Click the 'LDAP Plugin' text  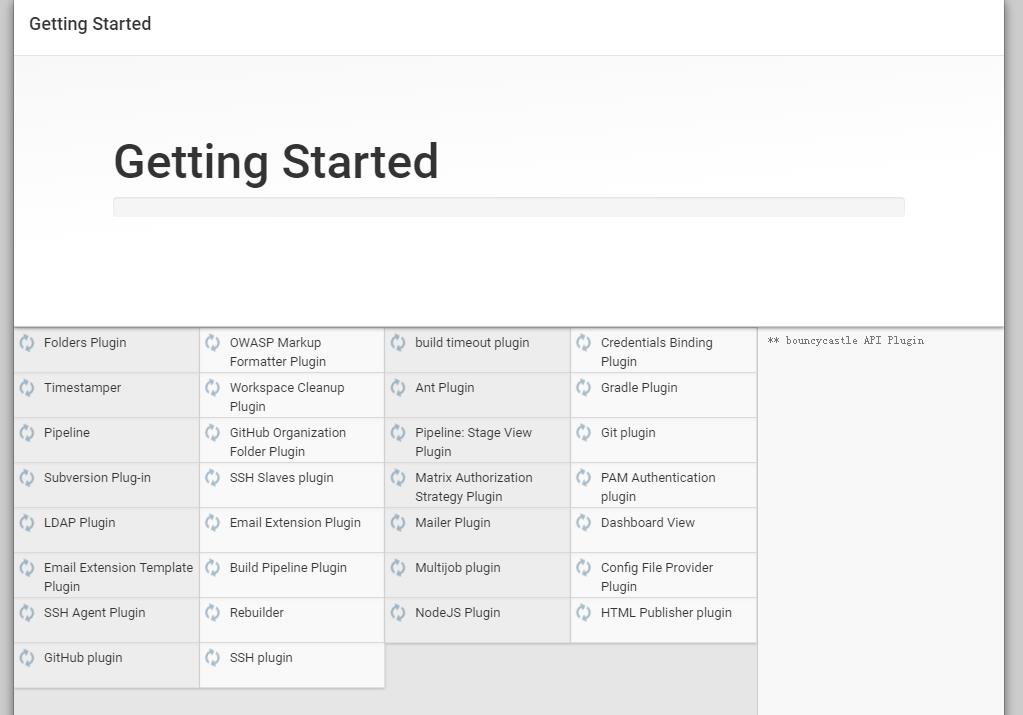[80, 523]
